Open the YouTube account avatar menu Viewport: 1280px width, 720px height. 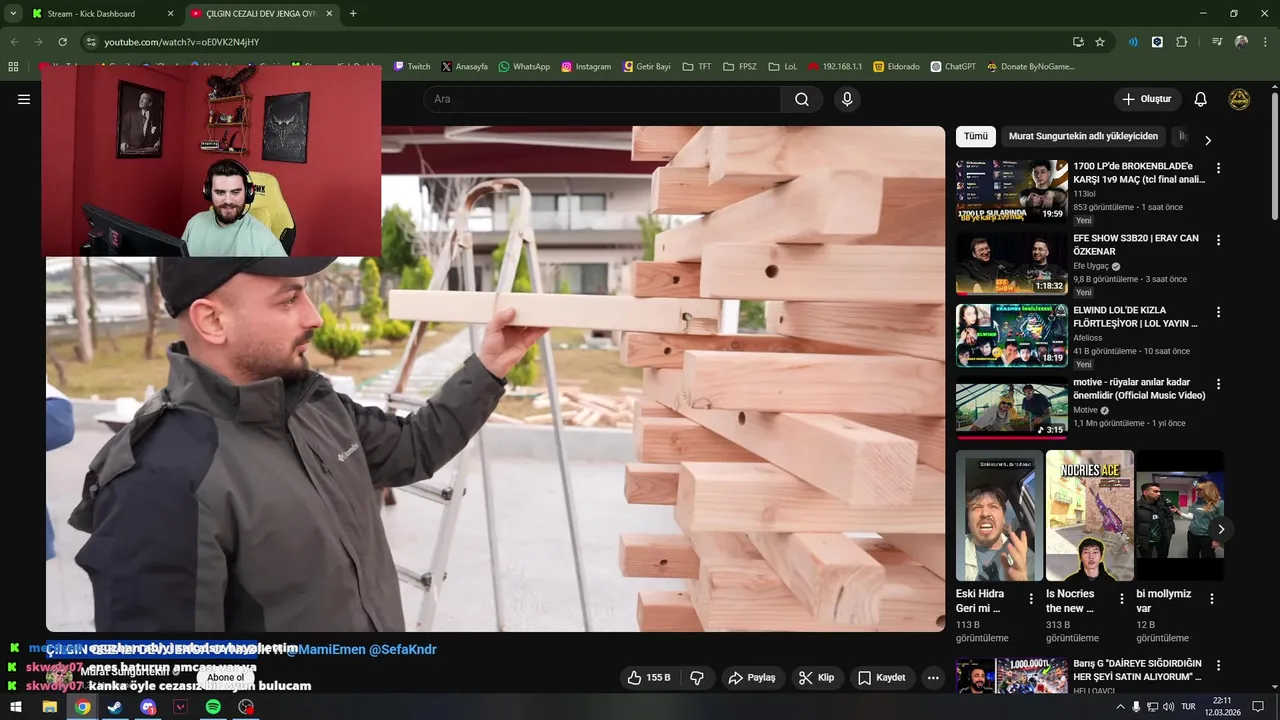point(1239,99)
